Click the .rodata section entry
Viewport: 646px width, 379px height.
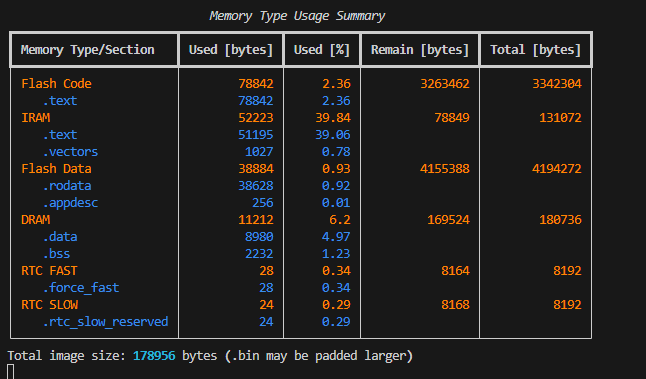point(67,186)
